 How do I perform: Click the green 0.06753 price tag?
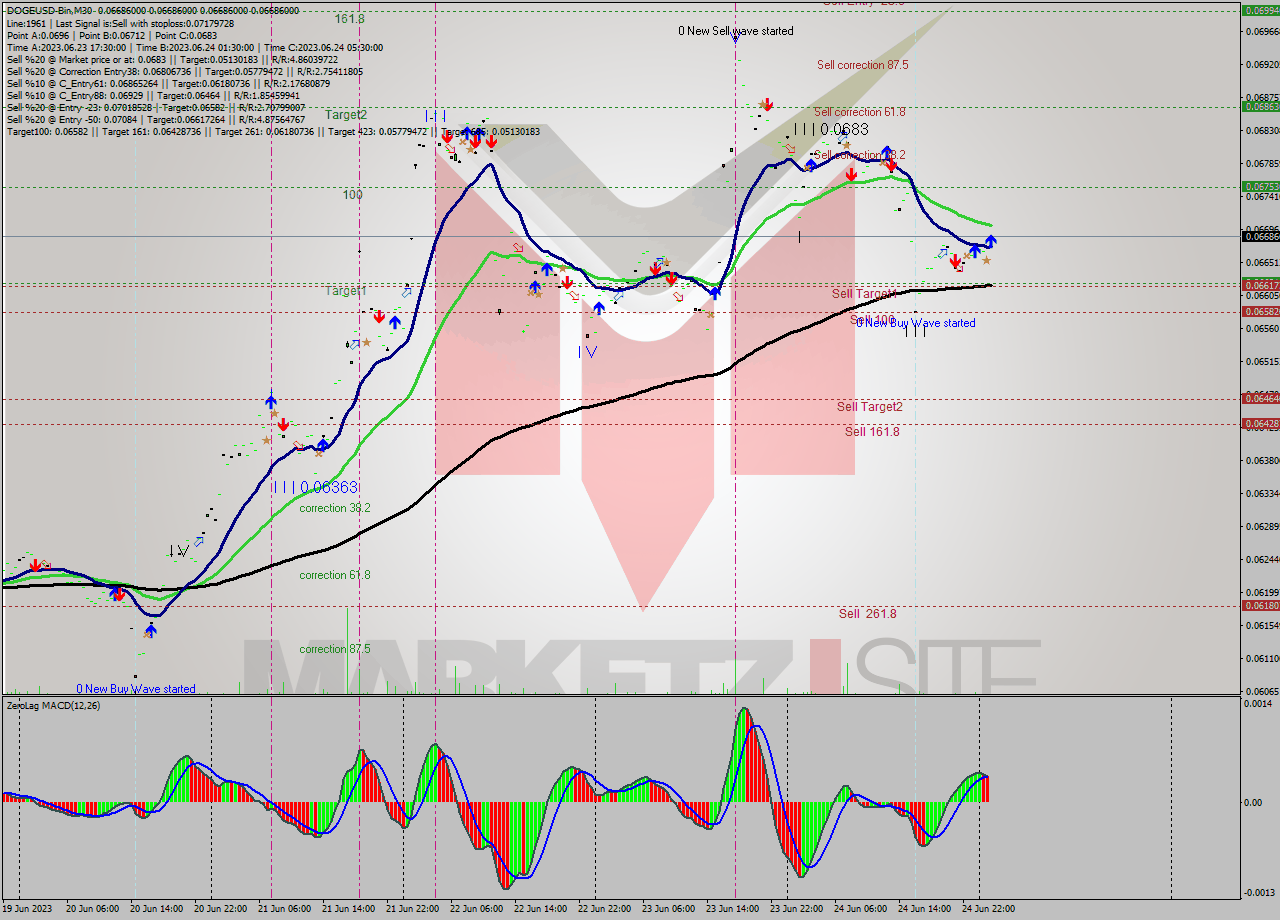tap(1260, 186)
